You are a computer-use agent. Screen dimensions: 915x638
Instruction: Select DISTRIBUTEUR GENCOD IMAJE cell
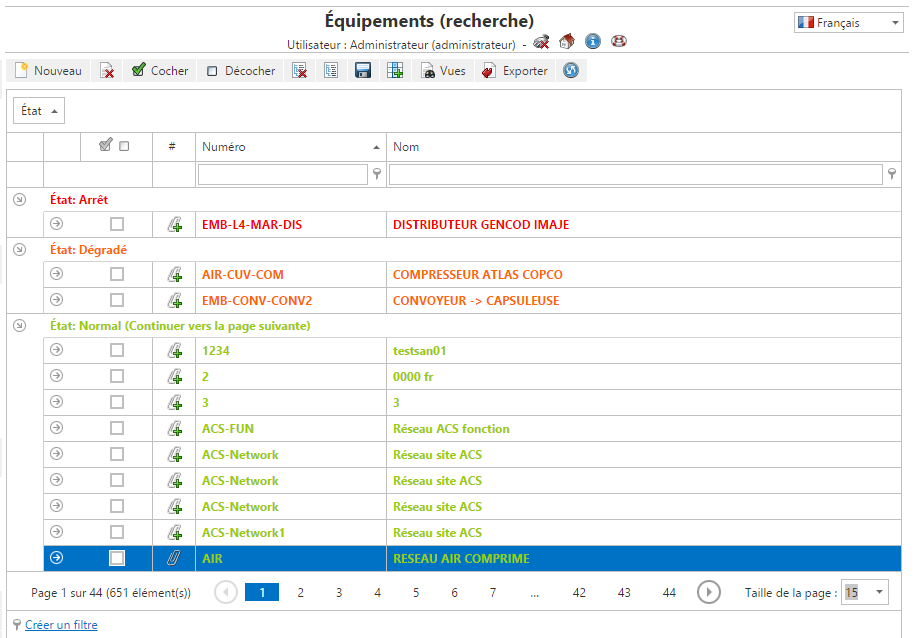(644, 225)
